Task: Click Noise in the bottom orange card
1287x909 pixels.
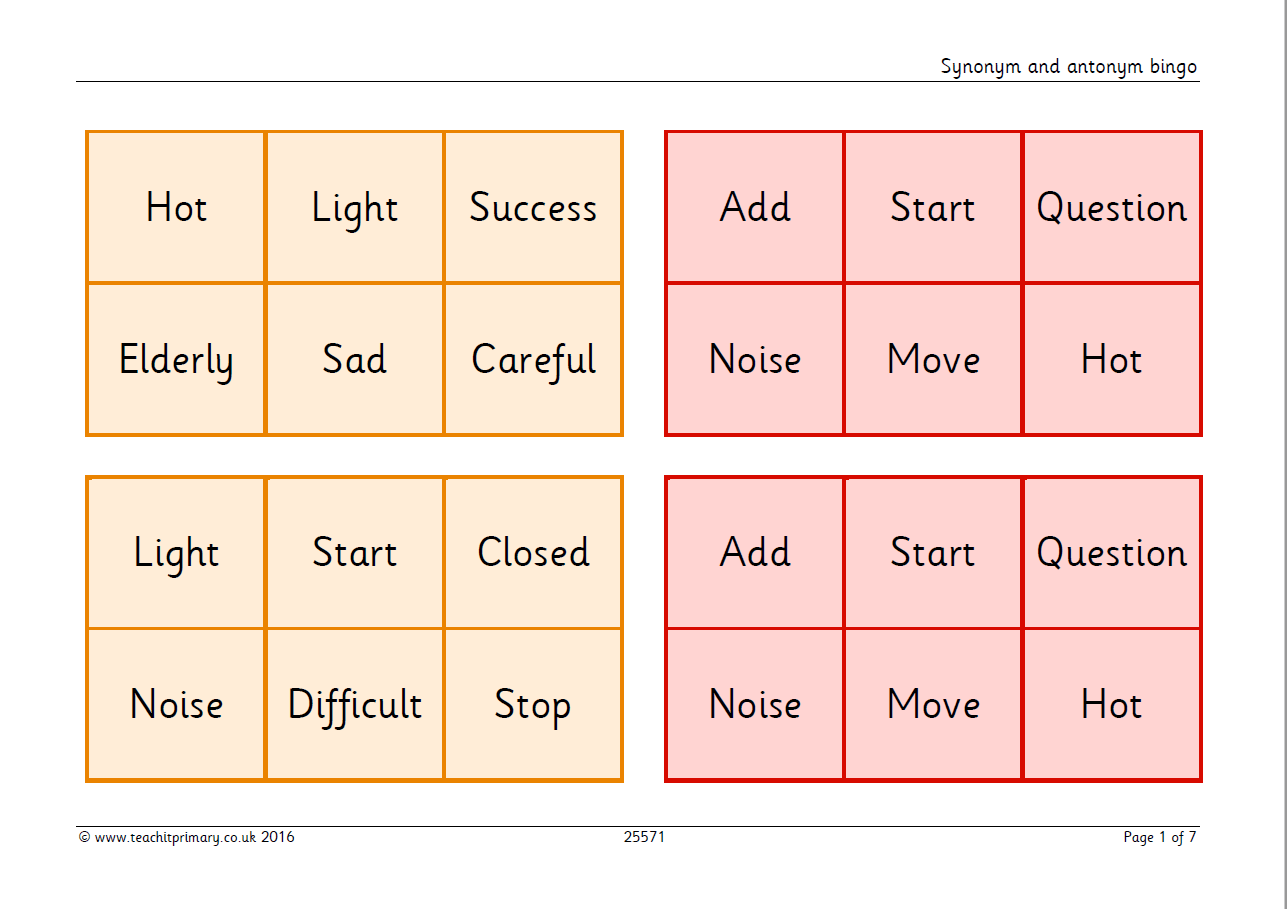Action: pos(176,704)
